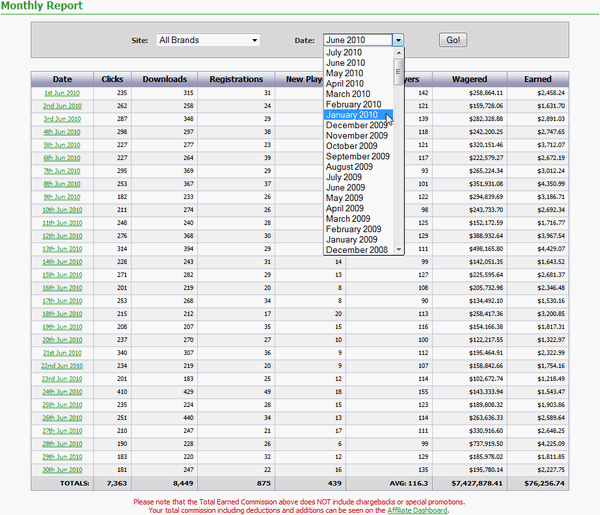Image resolution: width=600 pixels, height=515 pixels.
Task: Open the 21st Jun 2010 link
Action: pyautogui.click(x=62, y=353)
